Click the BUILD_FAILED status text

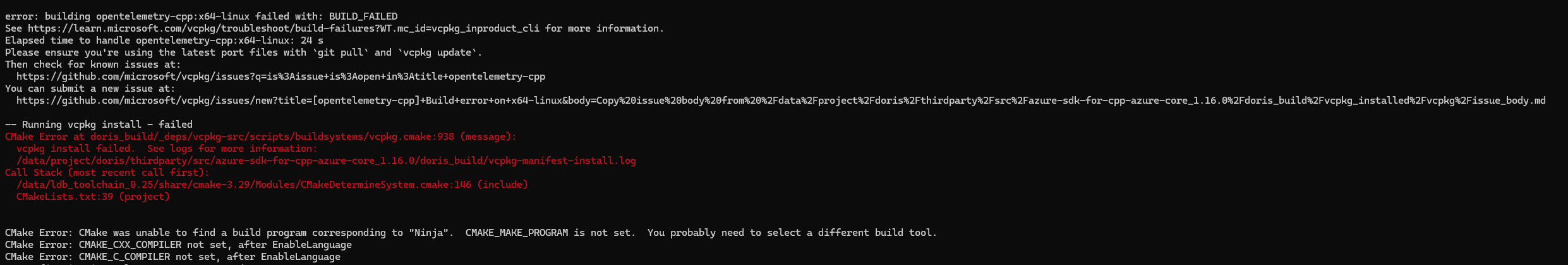(363, 16)
